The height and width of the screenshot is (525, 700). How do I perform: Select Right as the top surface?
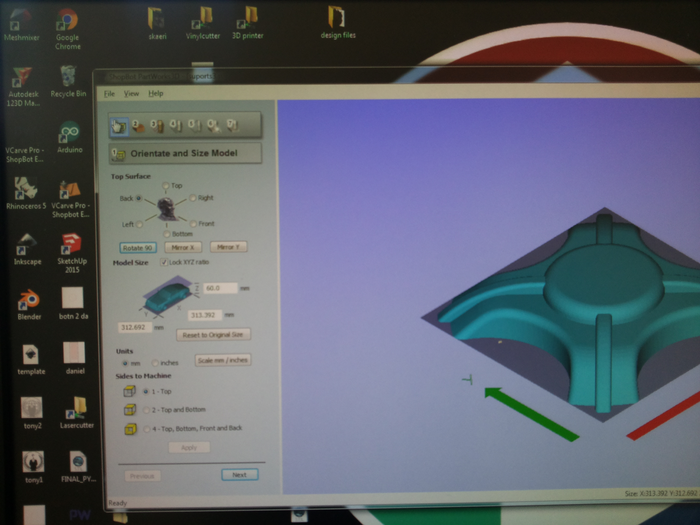click(x=193, y=197)
